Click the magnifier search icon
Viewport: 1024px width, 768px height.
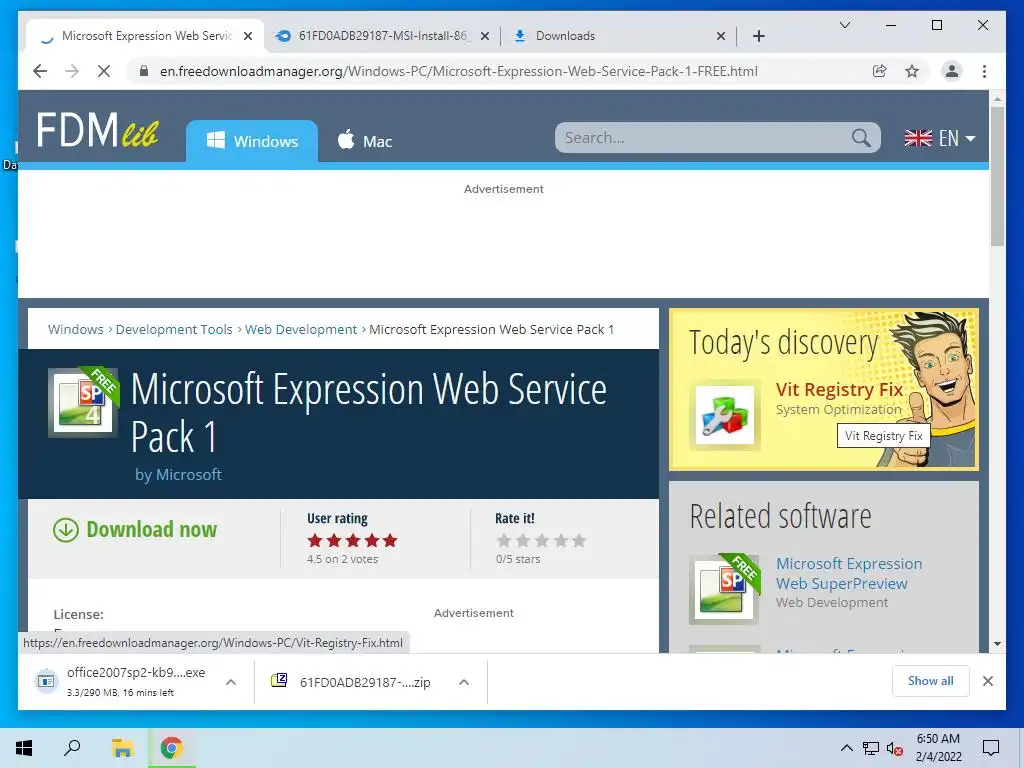[861, 138]
